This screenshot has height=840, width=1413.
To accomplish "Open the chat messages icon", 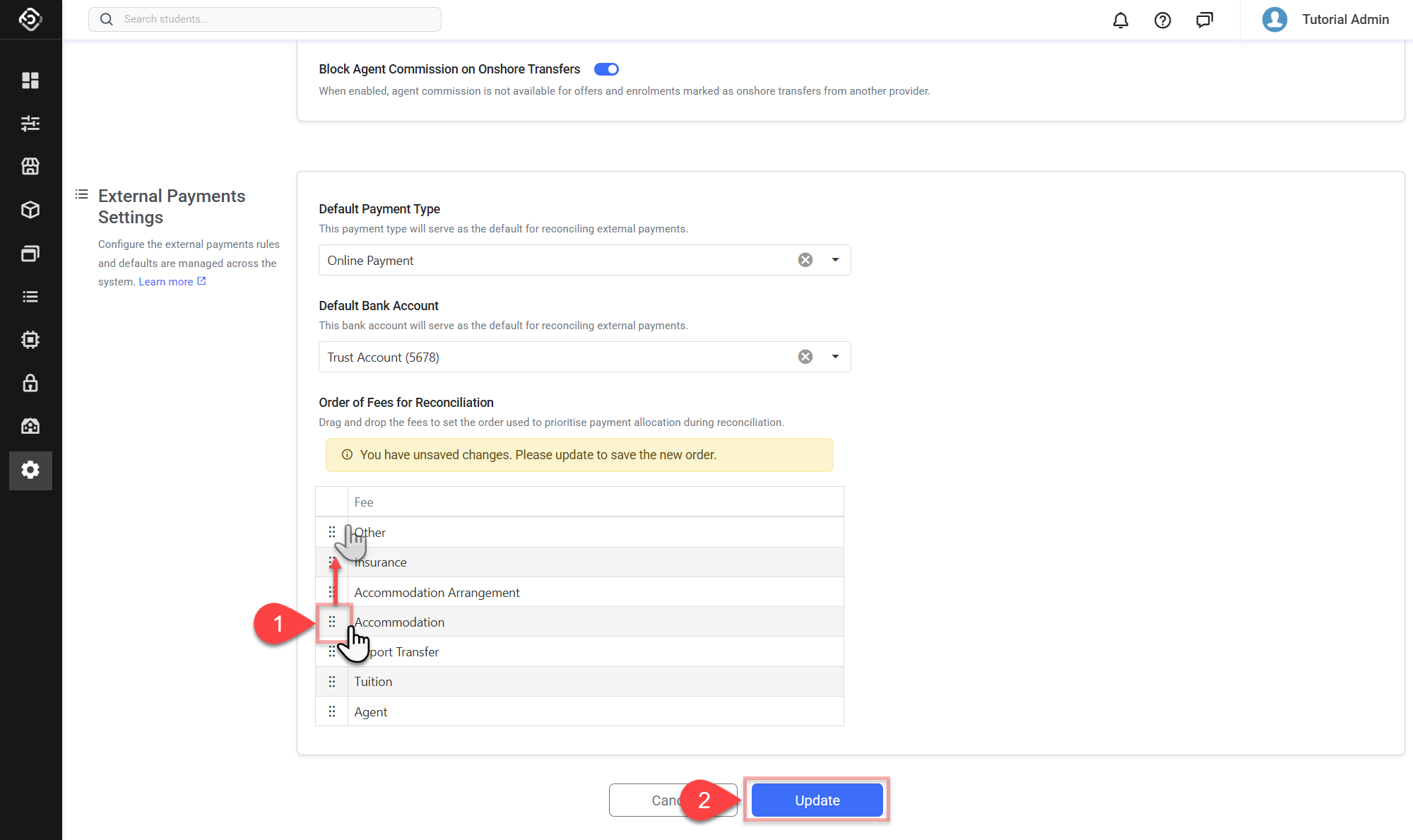I will coord(1205,20).
